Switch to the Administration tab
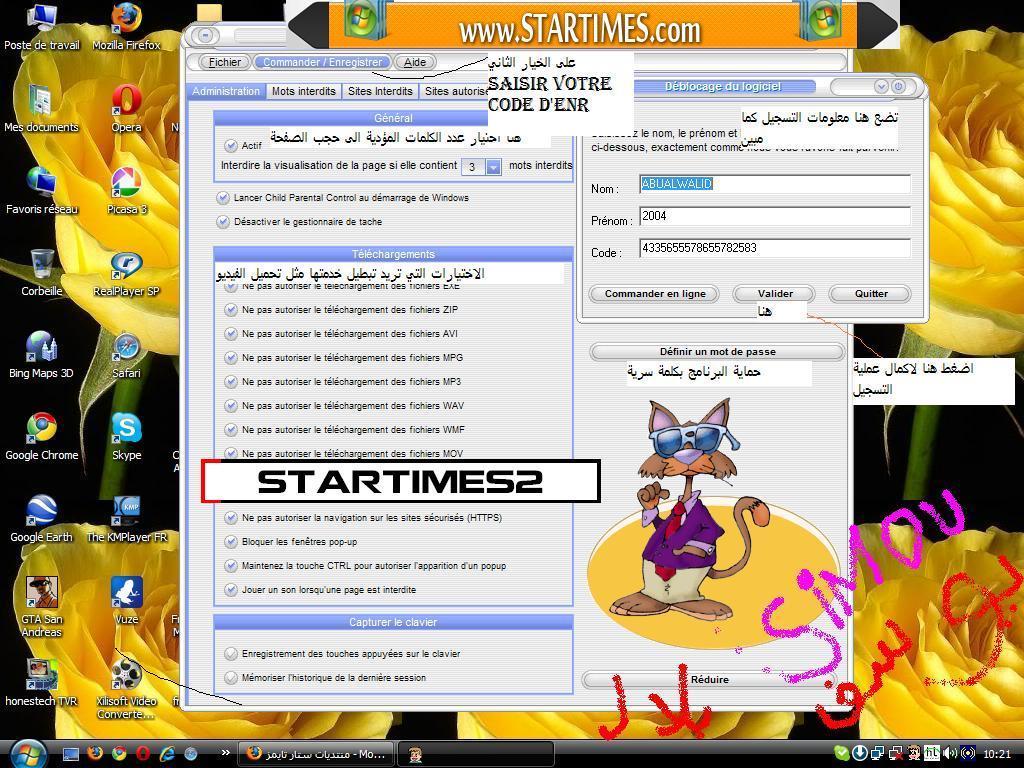 coord(225,91)
